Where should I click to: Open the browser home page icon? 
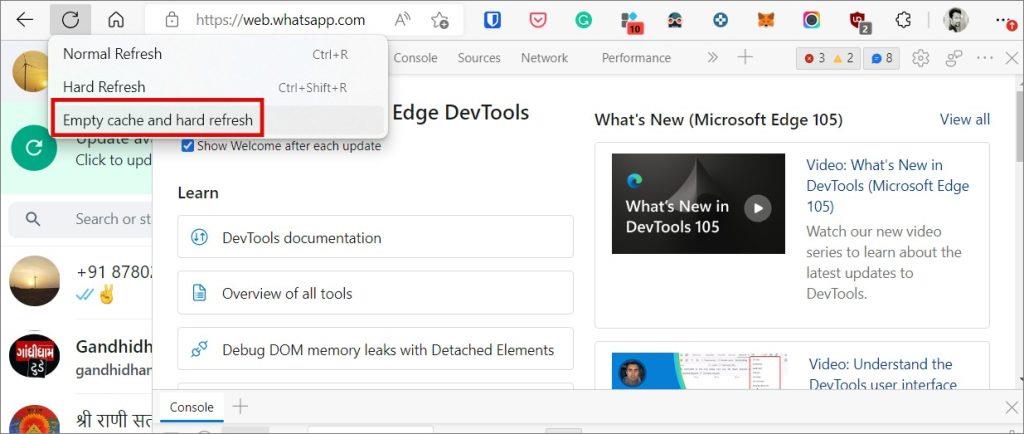tap(116, 20)
